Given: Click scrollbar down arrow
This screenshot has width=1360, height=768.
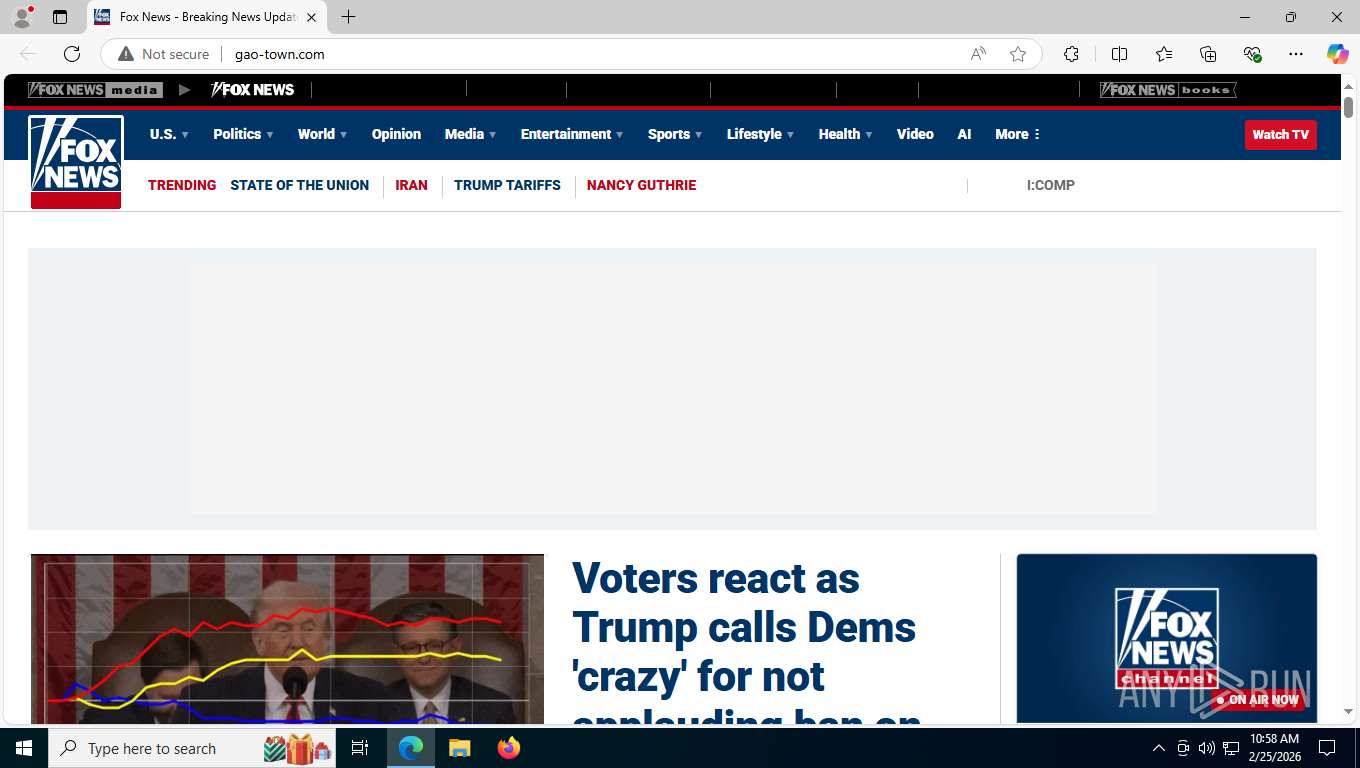Looking at the screenshot, I should pos(1348,712).
